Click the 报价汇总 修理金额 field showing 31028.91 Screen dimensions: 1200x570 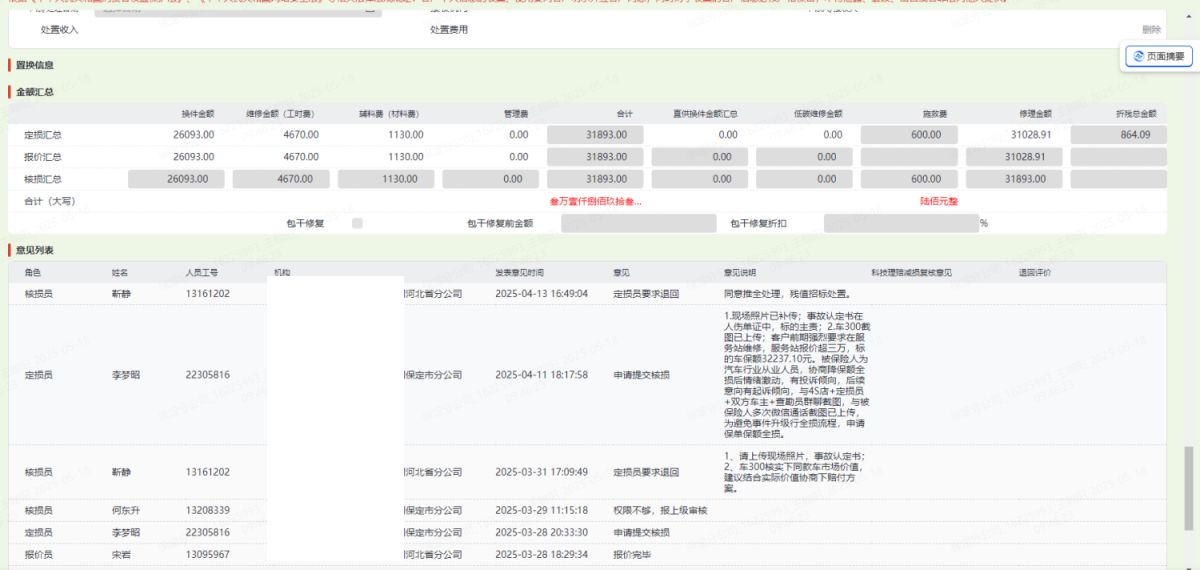1013,157
